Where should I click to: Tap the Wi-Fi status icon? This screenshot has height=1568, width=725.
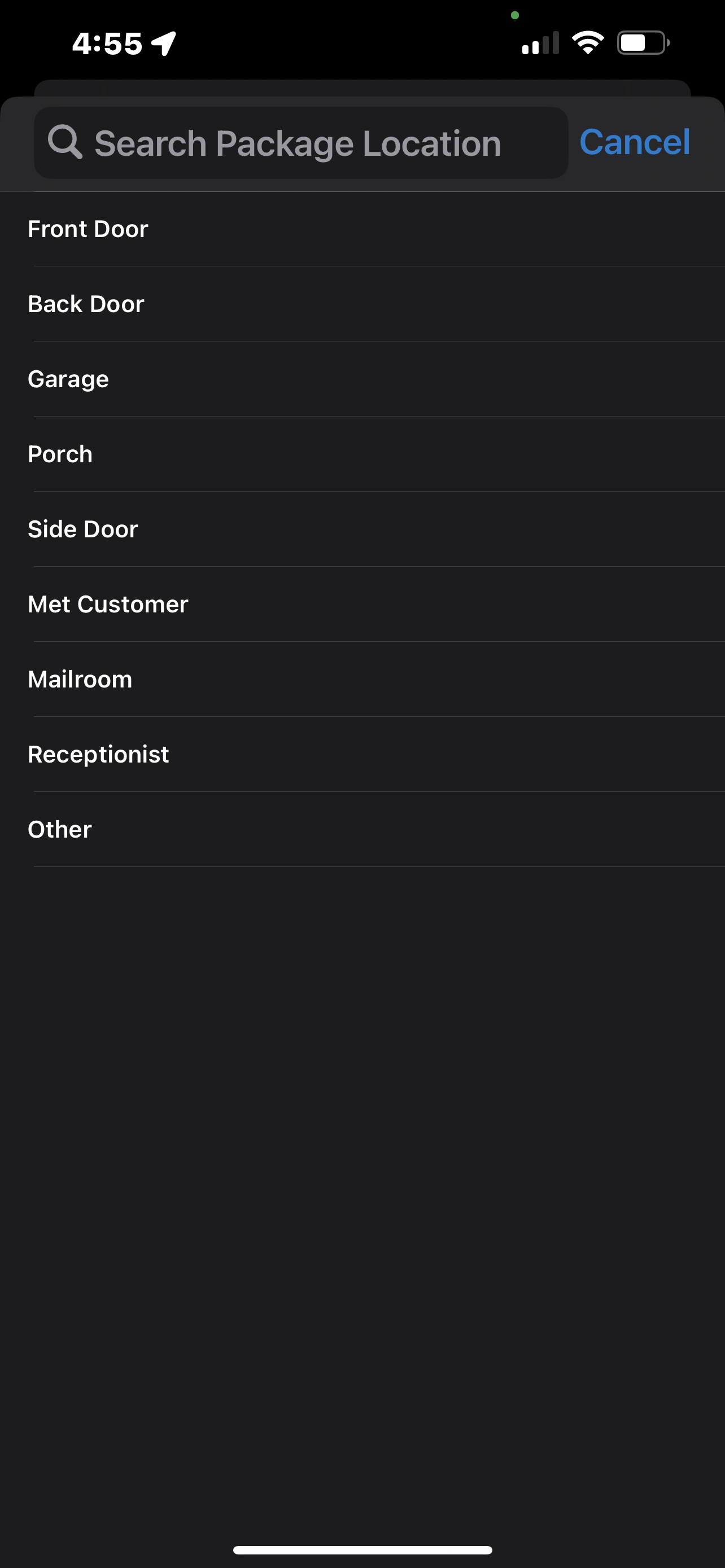click(587, 42)
